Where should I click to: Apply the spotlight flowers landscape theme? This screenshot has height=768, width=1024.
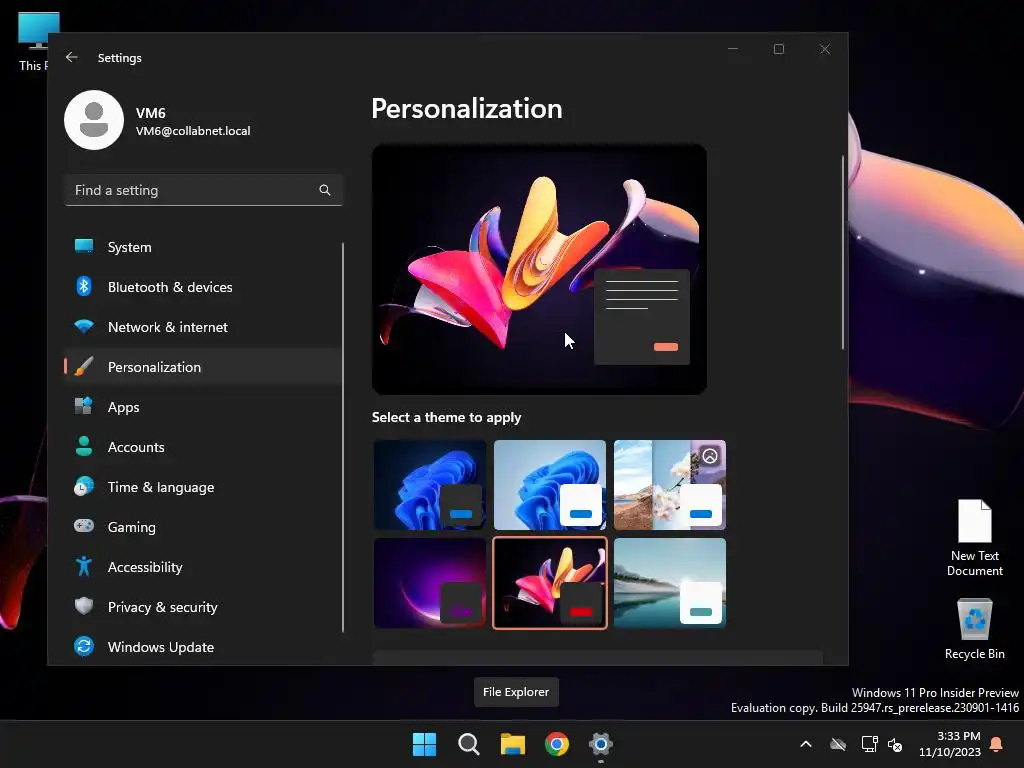(x=670, y=485)
